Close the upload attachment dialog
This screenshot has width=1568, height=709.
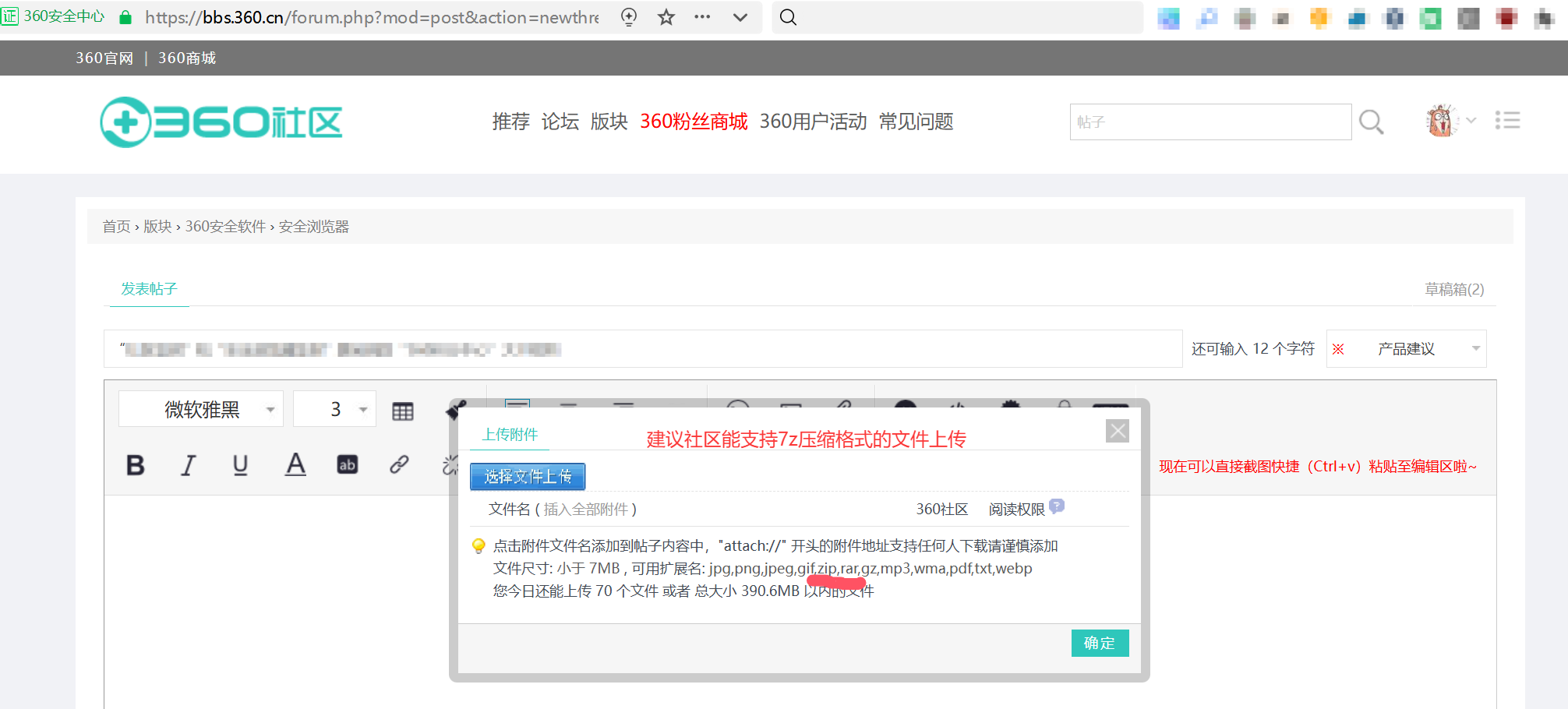click(1118, 431)
